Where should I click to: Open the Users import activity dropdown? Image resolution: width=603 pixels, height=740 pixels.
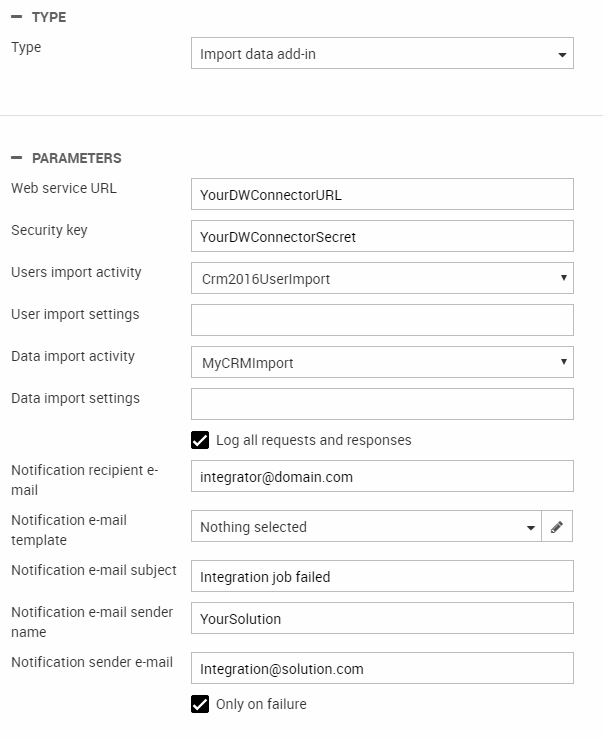(382, 278)
